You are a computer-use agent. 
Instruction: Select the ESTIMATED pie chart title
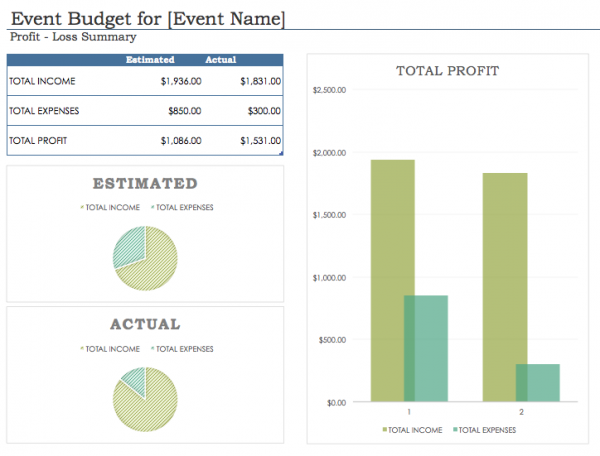click(x=145, y=184)
